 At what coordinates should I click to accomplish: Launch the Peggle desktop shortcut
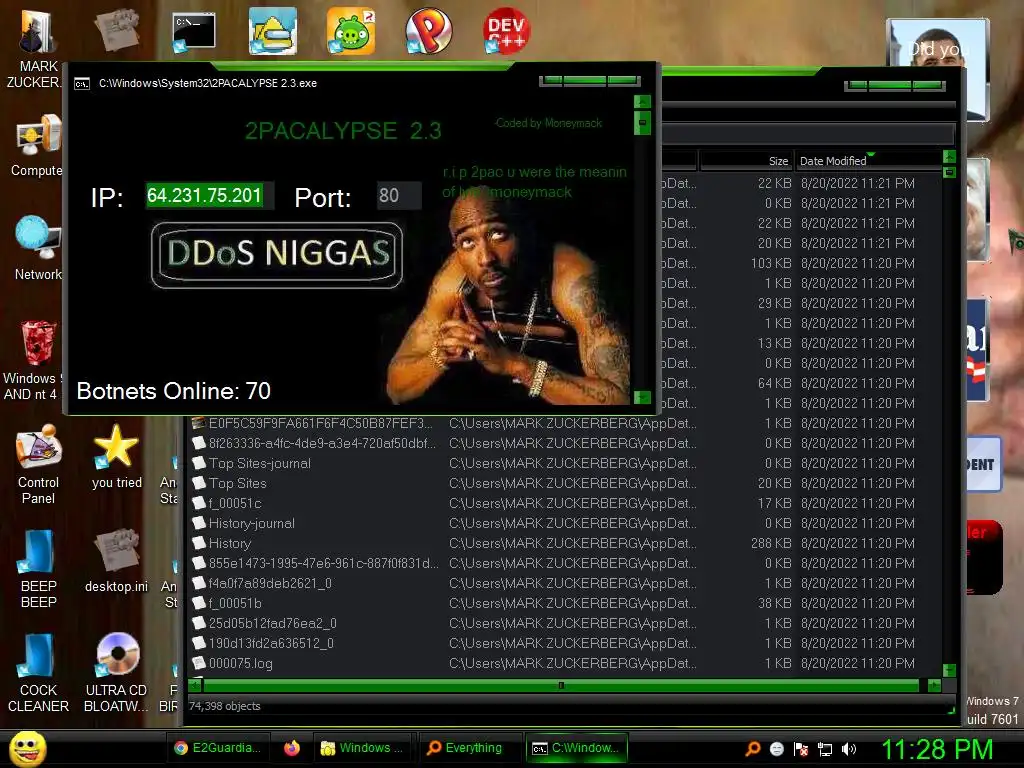[x=428, y=31]
